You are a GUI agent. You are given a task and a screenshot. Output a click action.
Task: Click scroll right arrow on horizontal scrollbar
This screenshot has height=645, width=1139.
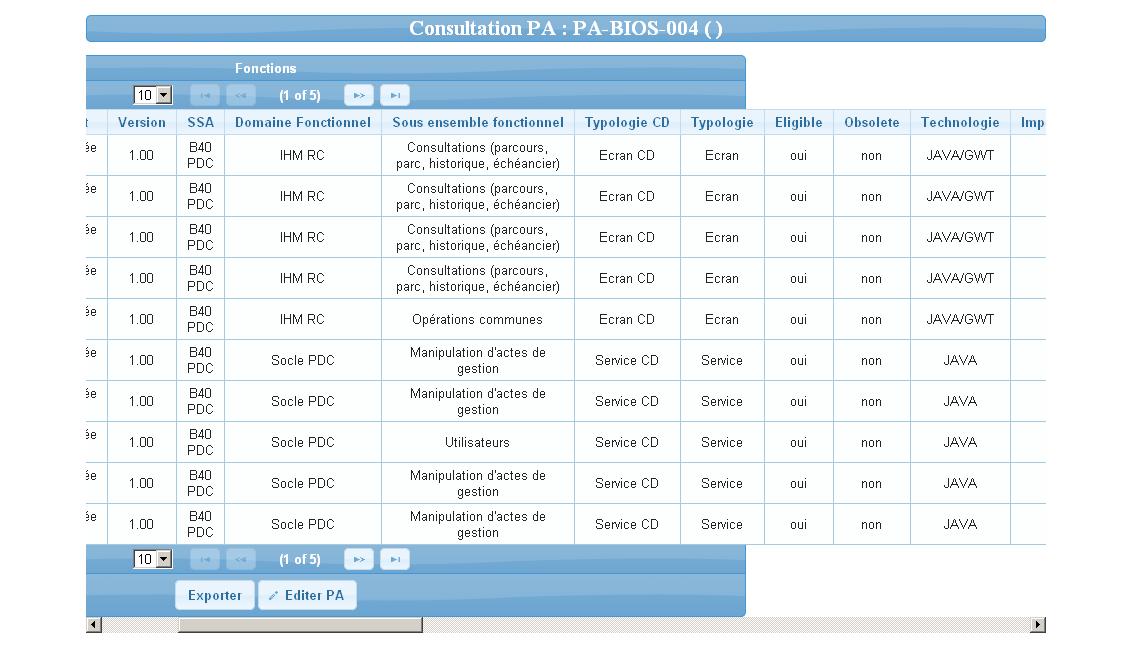[1038, 625]
